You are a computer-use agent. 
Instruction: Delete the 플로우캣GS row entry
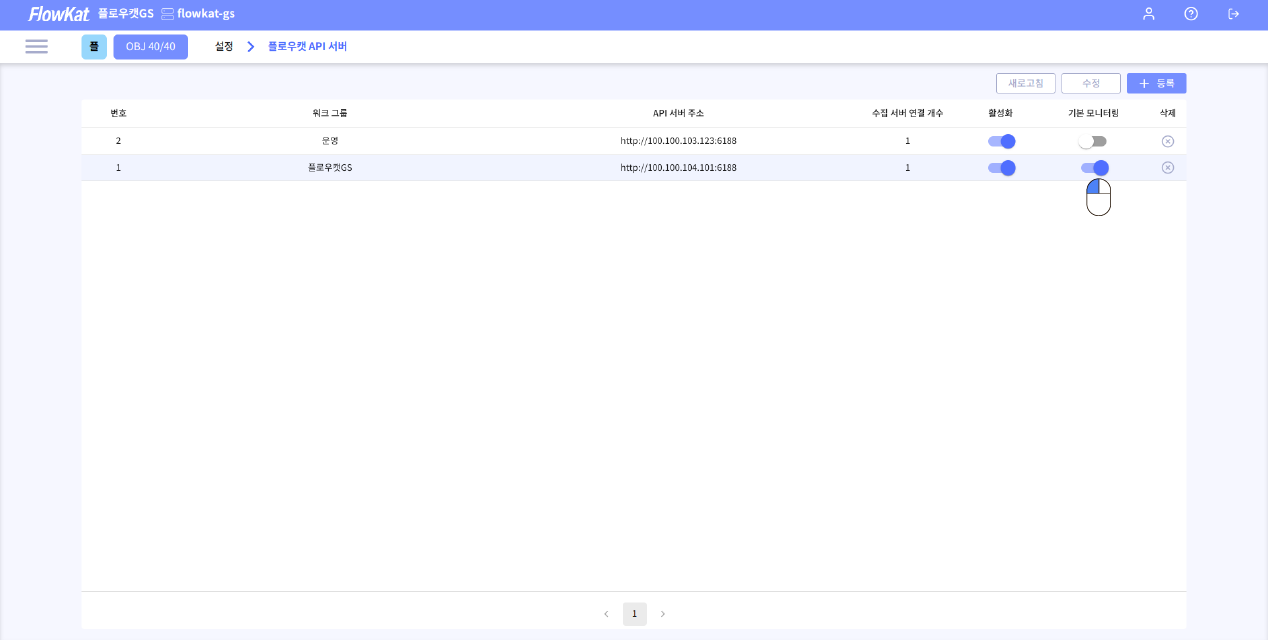coord(1167,168)
